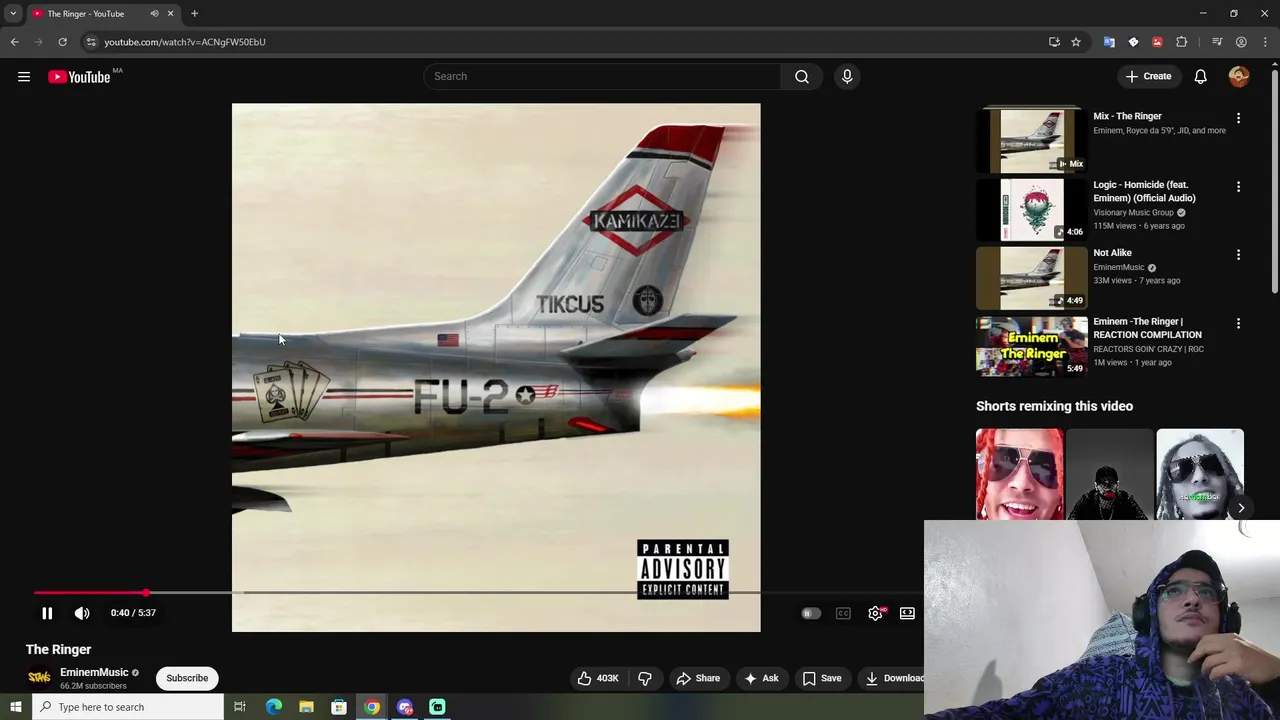Toggle the autoplay switch

click(x=811, y=613)
